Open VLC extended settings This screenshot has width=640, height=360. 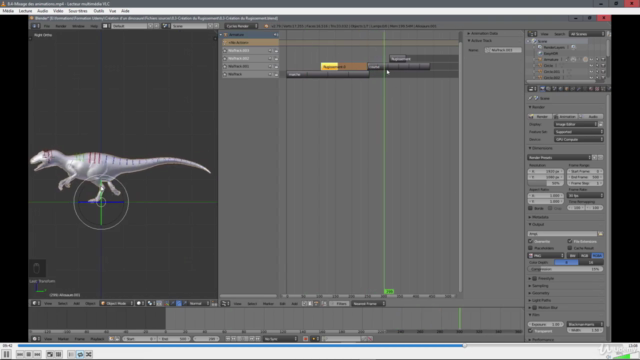tap(58, 354)
